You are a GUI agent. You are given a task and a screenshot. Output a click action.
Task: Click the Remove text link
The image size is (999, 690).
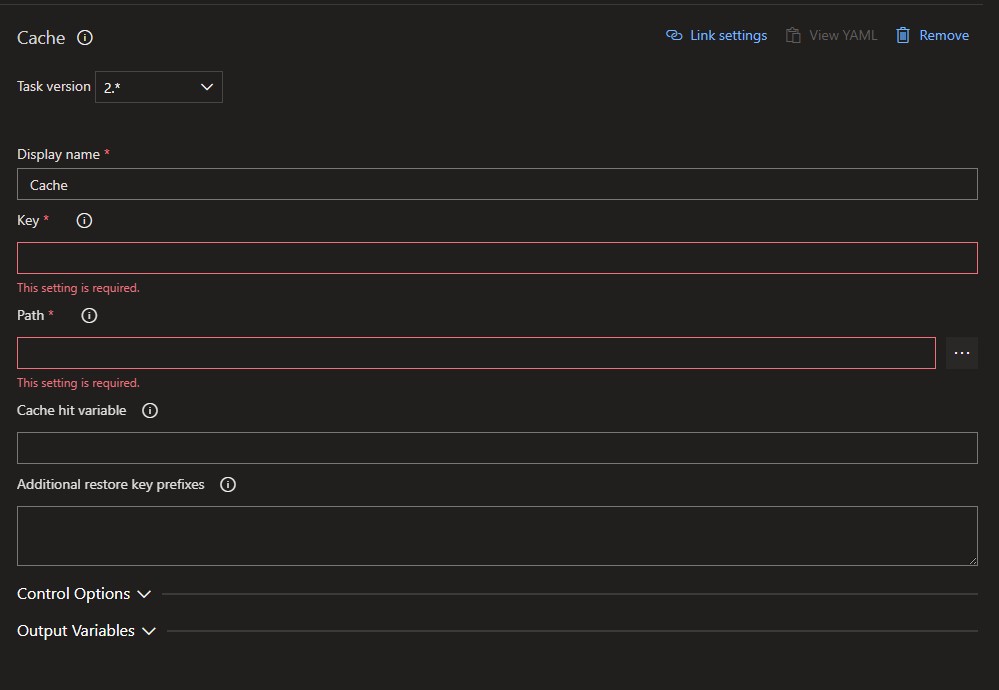tap(944, 35)
